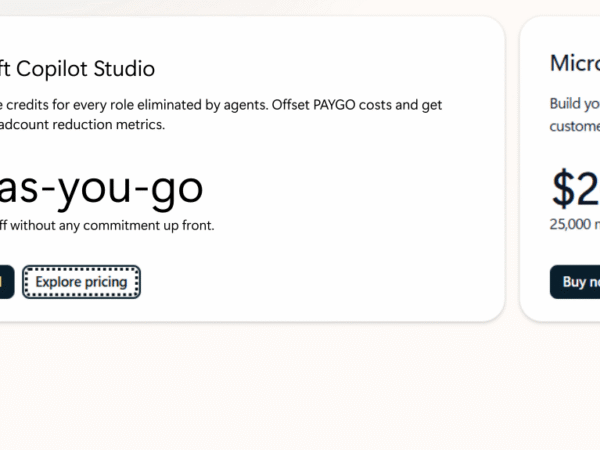Click the dark button left of Explore pricing

[x=5, y=282]
